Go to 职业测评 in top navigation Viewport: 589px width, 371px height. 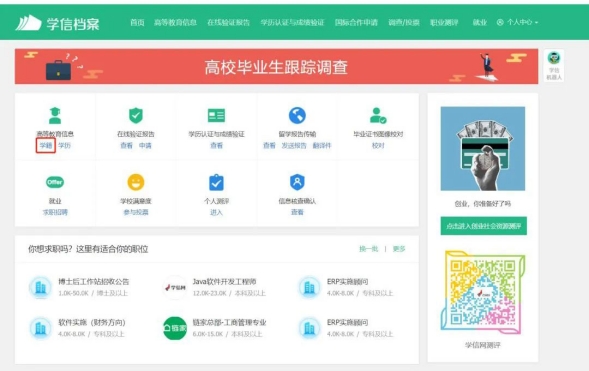tap(444, 23)
